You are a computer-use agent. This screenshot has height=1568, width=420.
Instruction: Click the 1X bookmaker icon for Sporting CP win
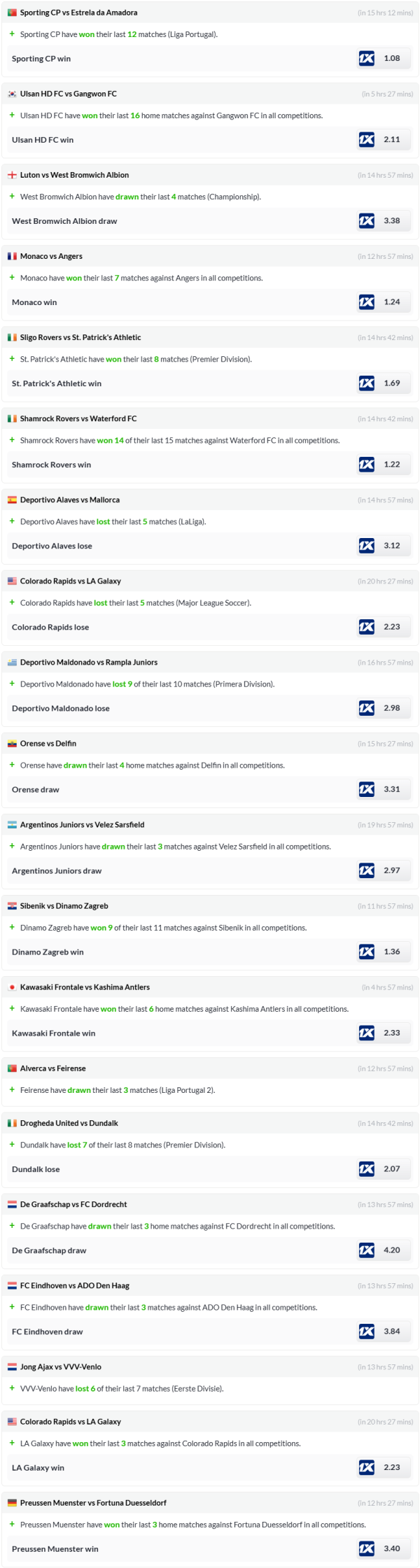pos(366,59)
